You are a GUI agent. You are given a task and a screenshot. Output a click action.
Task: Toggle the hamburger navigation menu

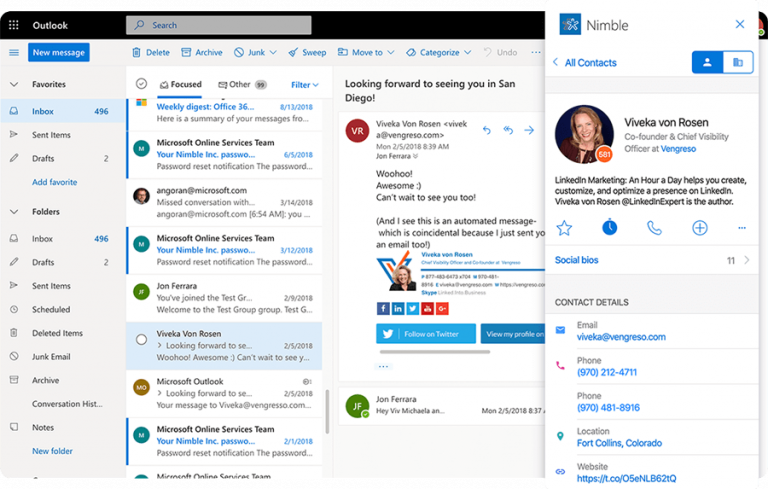tap(14, 52)
